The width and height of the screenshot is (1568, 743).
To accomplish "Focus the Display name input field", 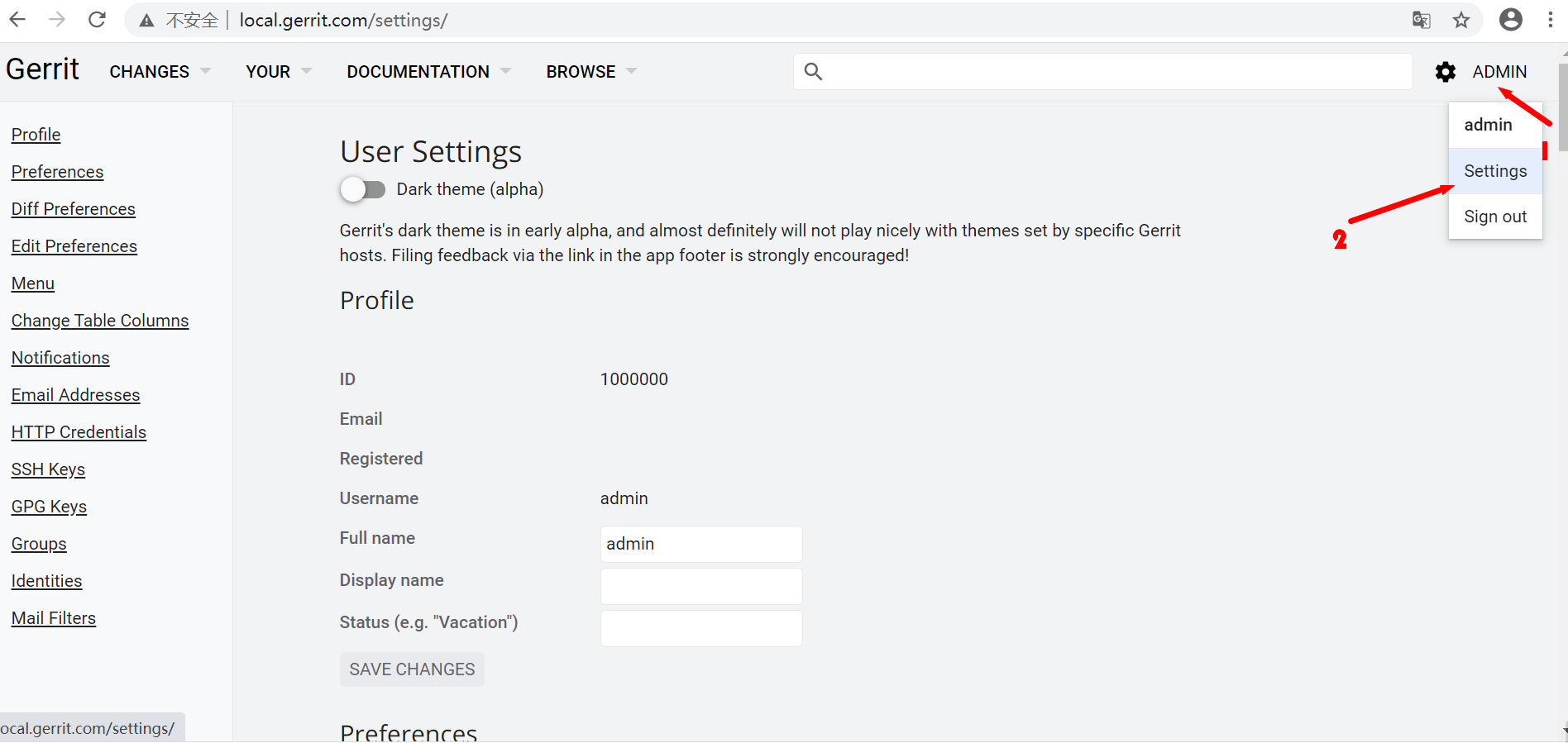I will [x=701, y=586].
